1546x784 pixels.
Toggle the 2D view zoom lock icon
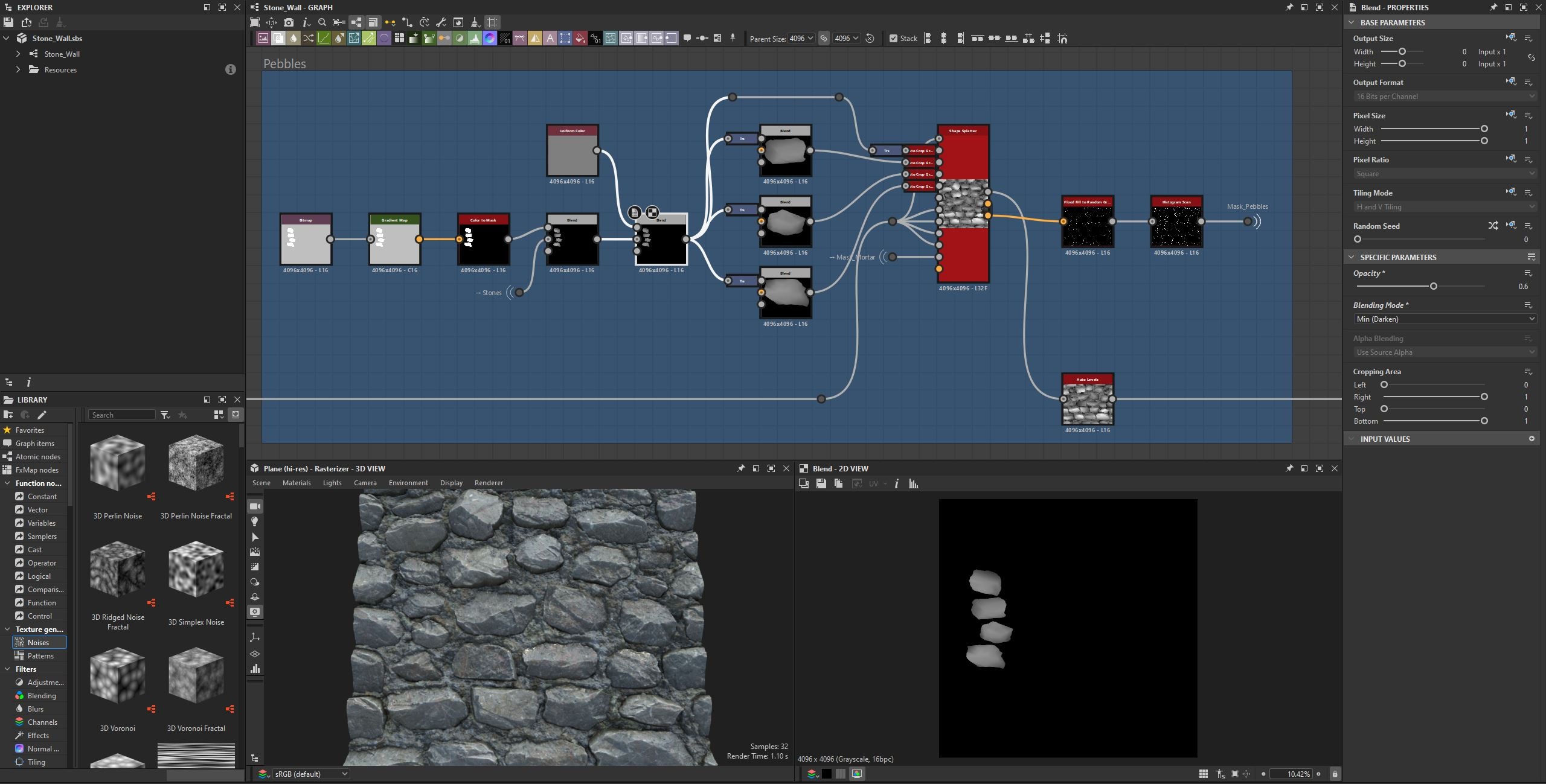tap(1334, 774)
